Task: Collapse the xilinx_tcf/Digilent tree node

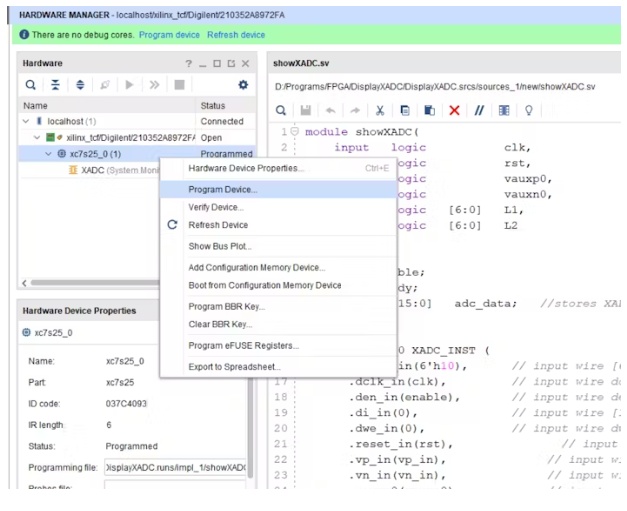Action: [38, 137]
